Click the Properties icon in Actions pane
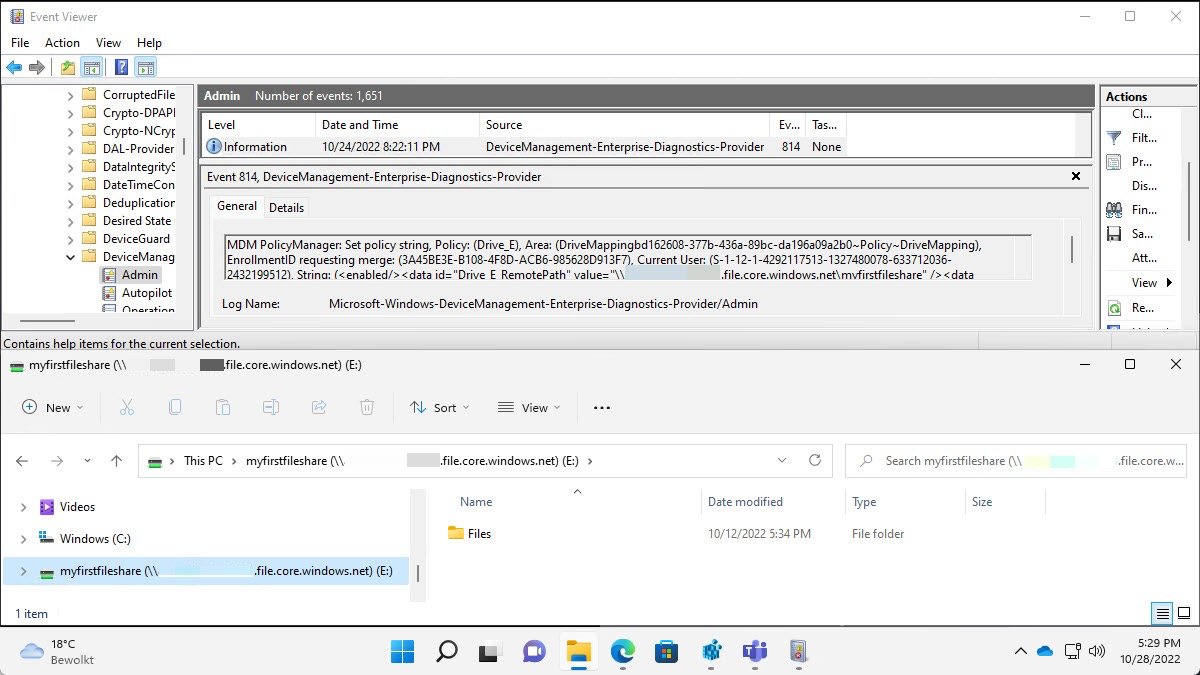Image resolution: width=1200 pixels, height=675 pixels. tap(1114, 162)
